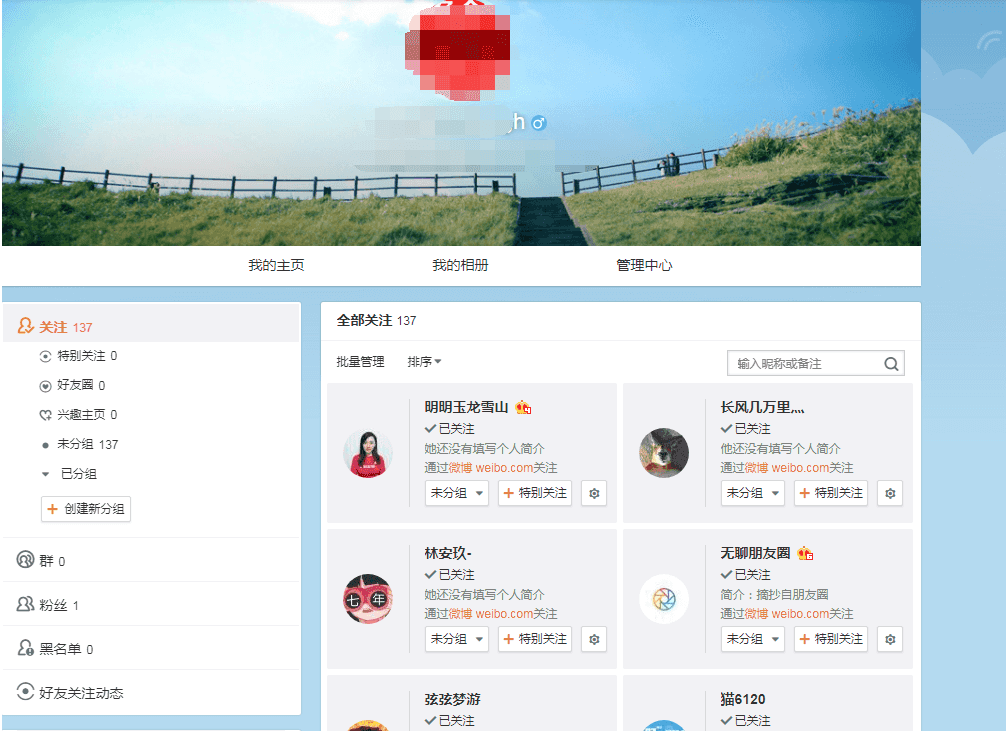Click 无聊朋友圈 avatar image
This screenshot has width=1006, height=731.
point(664,599)
